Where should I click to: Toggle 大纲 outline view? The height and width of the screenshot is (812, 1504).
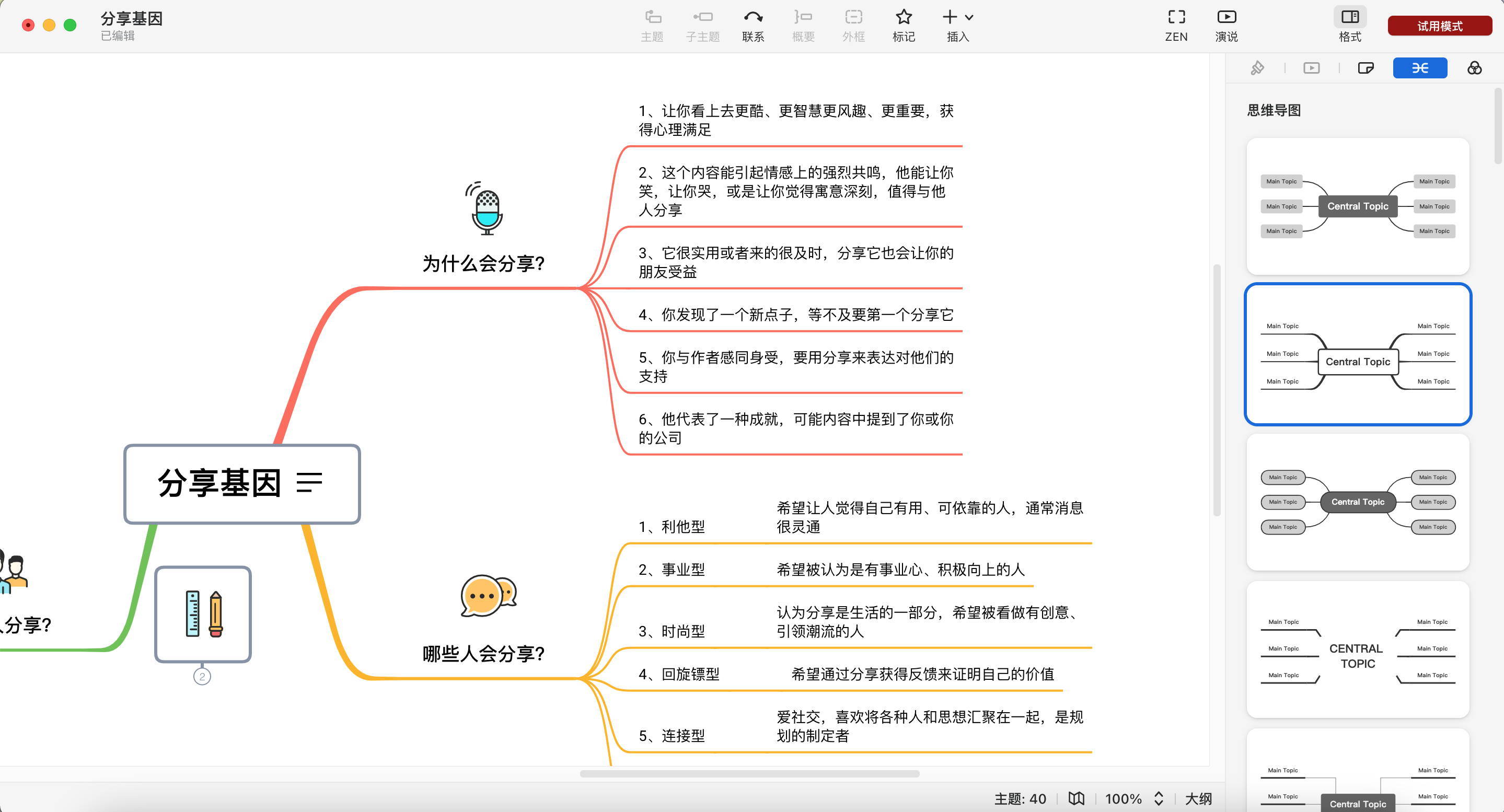pos(1198,798)
